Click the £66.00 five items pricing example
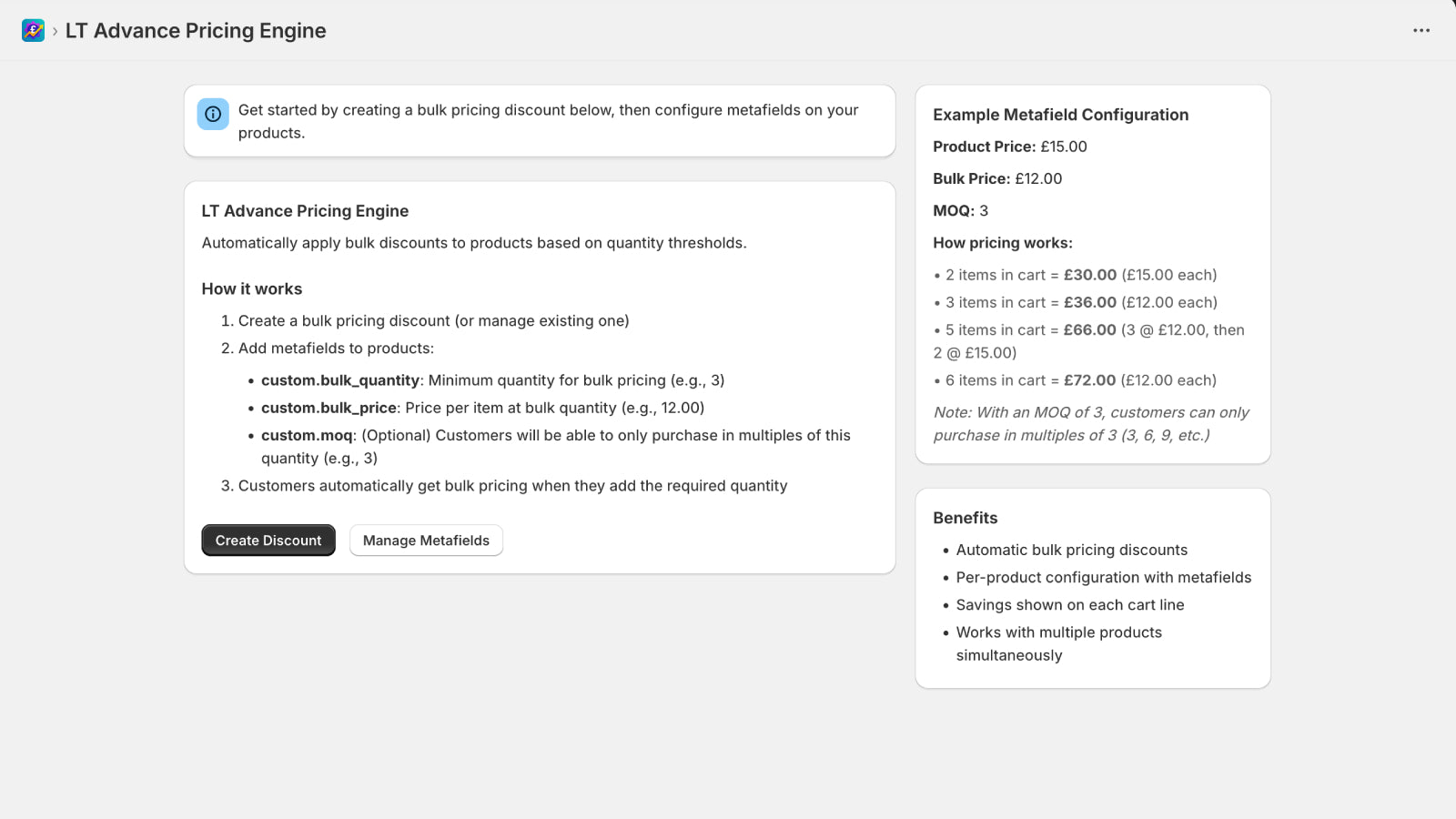1456x819 pixels. 1089,341
